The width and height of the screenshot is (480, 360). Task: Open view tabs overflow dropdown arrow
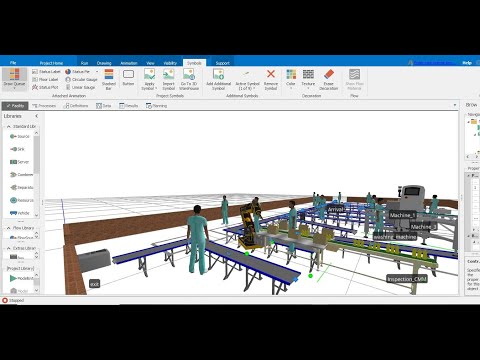455,105
